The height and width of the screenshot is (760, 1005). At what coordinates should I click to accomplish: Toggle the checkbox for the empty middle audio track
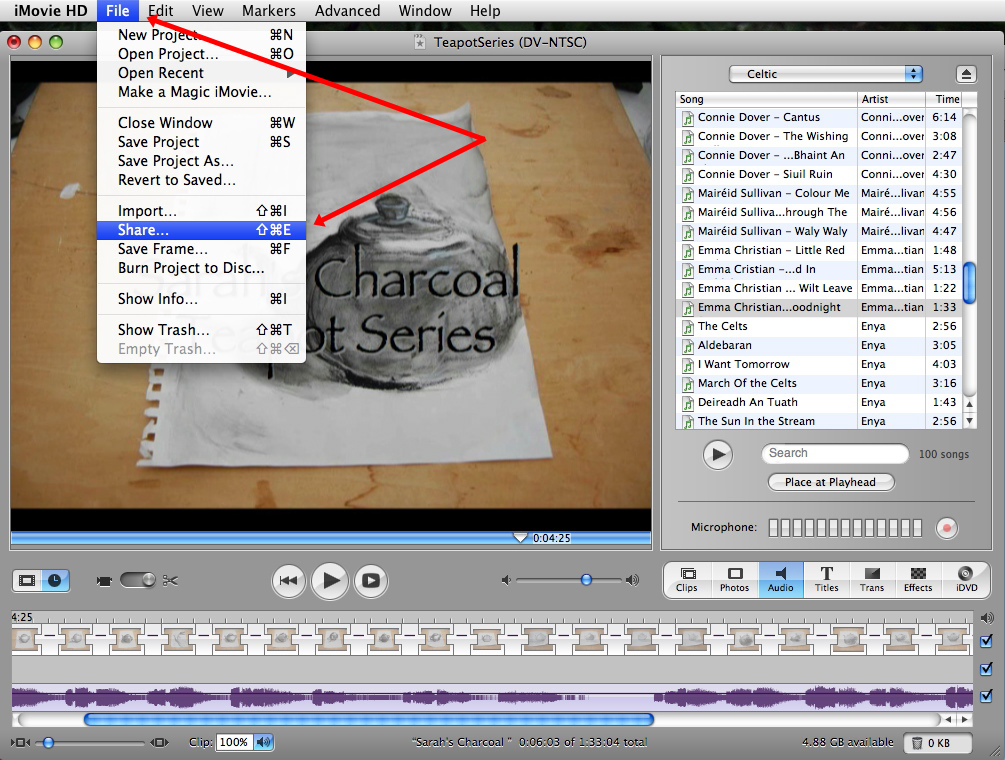point(986,669)
